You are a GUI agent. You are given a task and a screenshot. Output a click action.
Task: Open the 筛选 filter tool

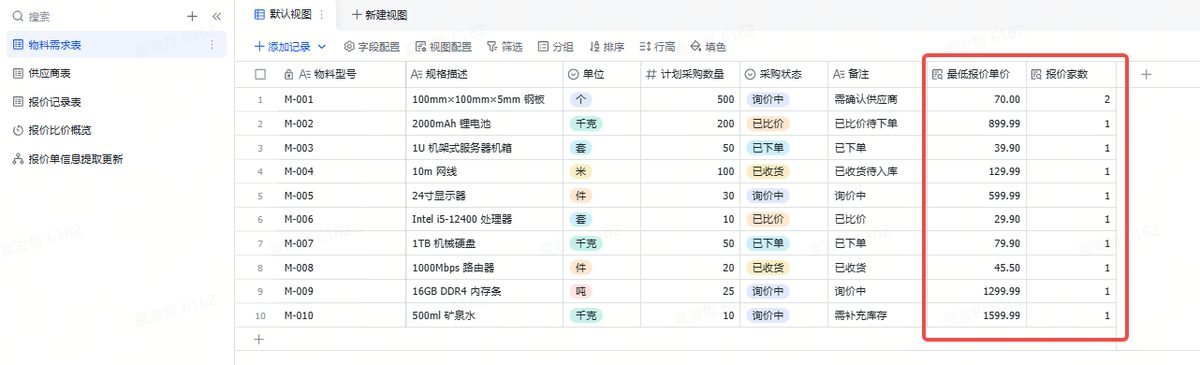click(x=504, y=46)
